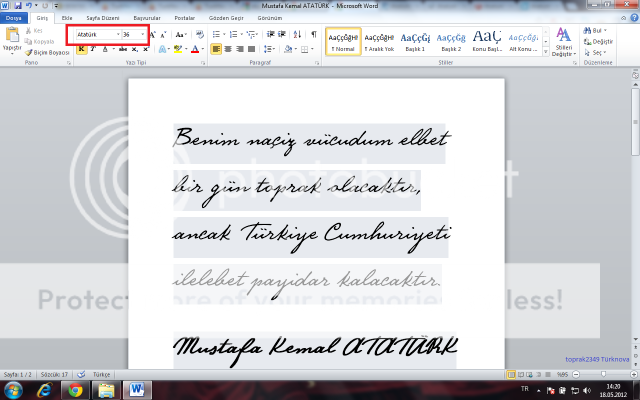
Task: Select the Biçim Boyacısı format painter
Action: (x=47, y=52)
